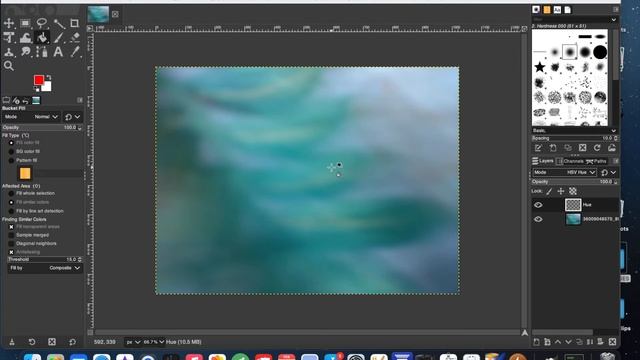Switch to the Channels tab
The width and height of the screenshot is (640, 360).
tap(570, 161)
